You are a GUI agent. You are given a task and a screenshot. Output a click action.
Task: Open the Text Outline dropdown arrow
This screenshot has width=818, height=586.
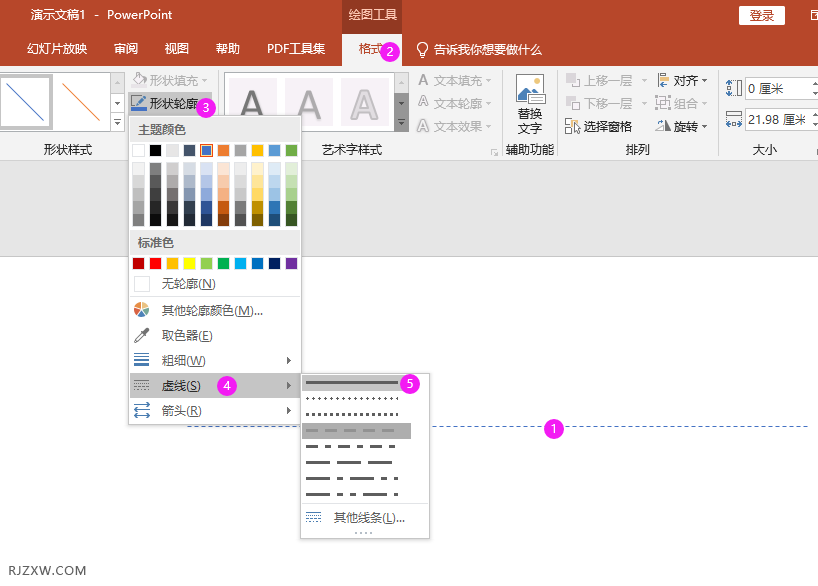[x=488, y=103]
